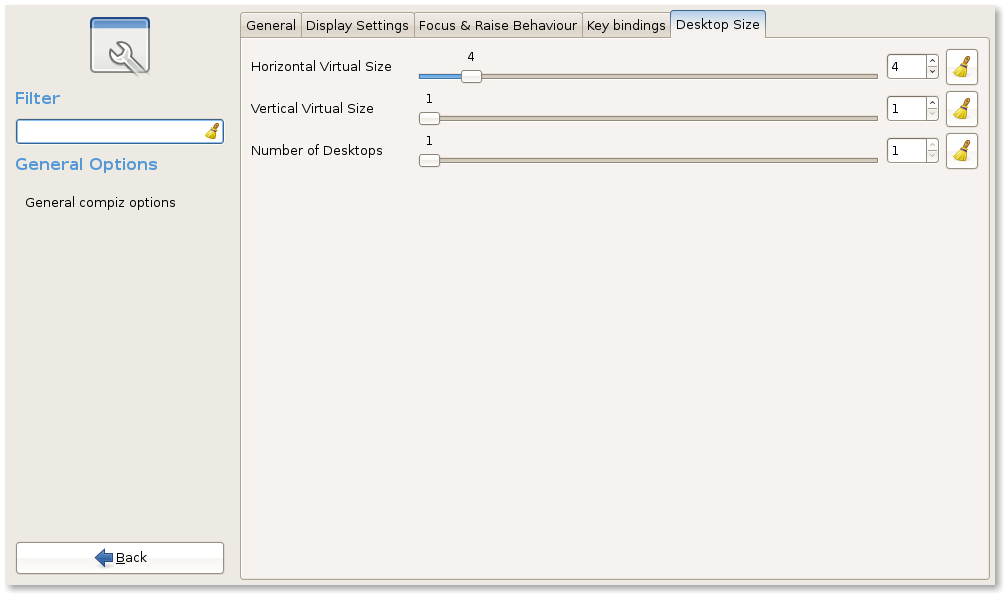Viewport: 1004px width, 594px height.
Task: Select Focus & Raise Behaviour tab
Action: (497, 26)
